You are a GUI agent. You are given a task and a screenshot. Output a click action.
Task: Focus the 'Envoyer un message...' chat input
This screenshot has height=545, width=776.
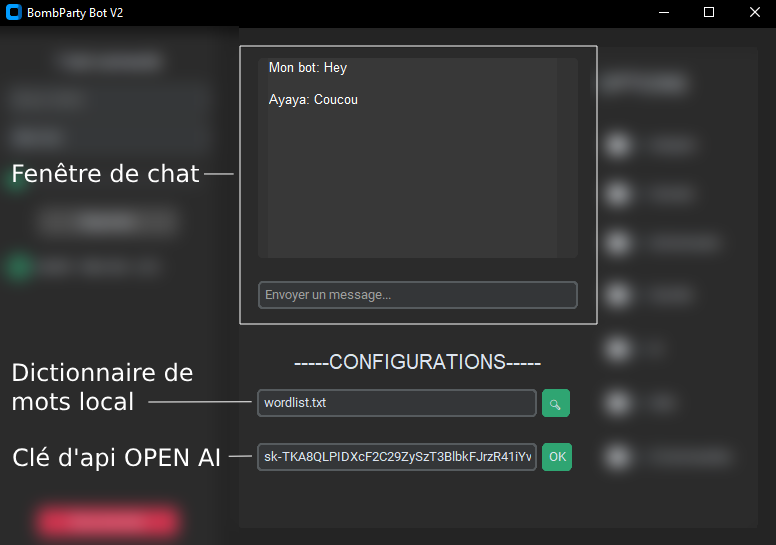click(417, 295)
